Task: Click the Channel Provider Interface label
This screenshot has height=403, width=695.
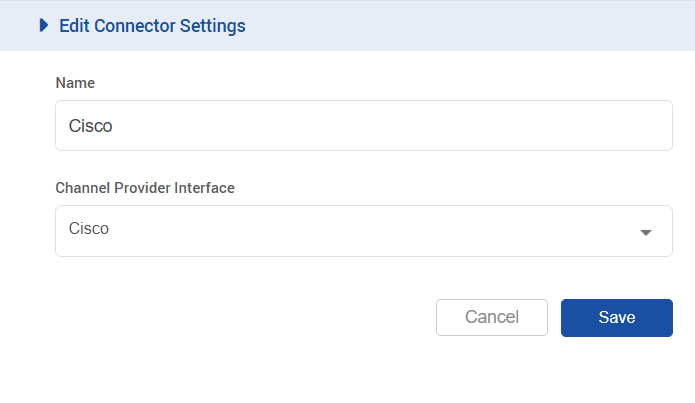Action: coord(144,187)
